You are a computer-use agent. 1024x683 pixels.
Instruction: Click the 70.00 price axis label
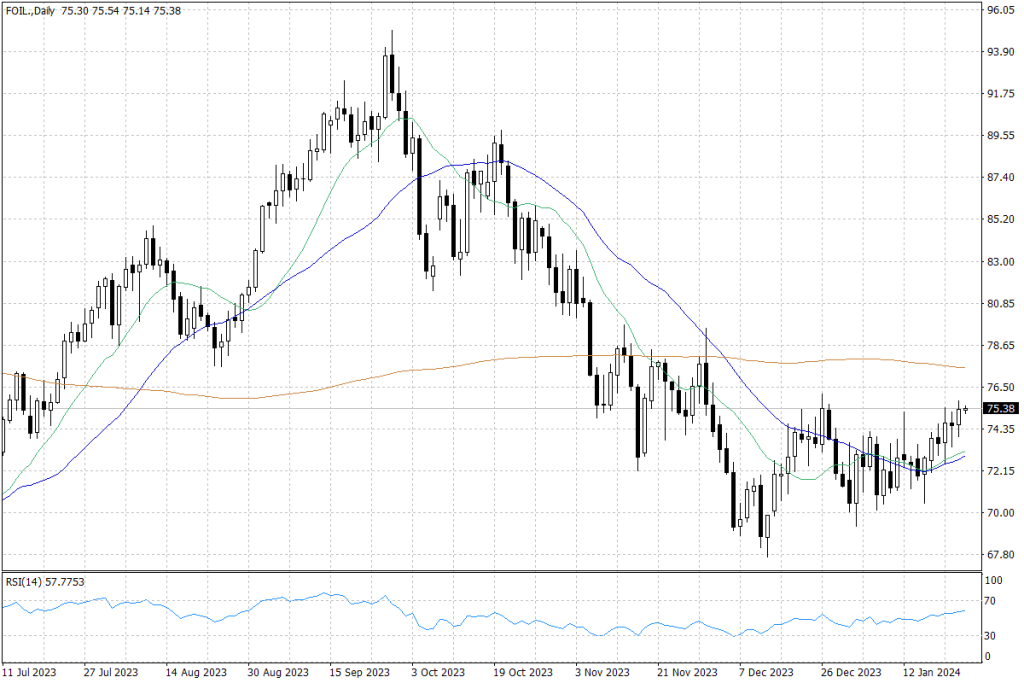pyautogui.click(x=1000, y=513)
